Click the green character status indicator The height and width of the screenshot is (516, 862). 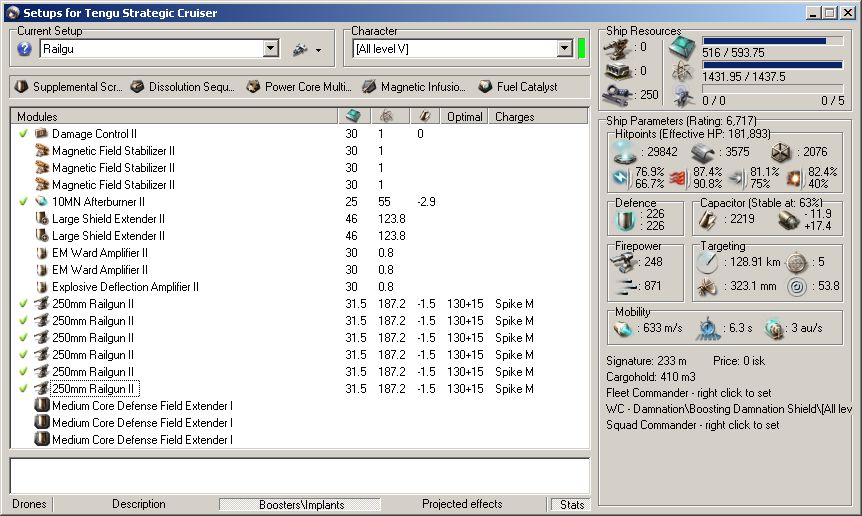(x=582, y=48)
